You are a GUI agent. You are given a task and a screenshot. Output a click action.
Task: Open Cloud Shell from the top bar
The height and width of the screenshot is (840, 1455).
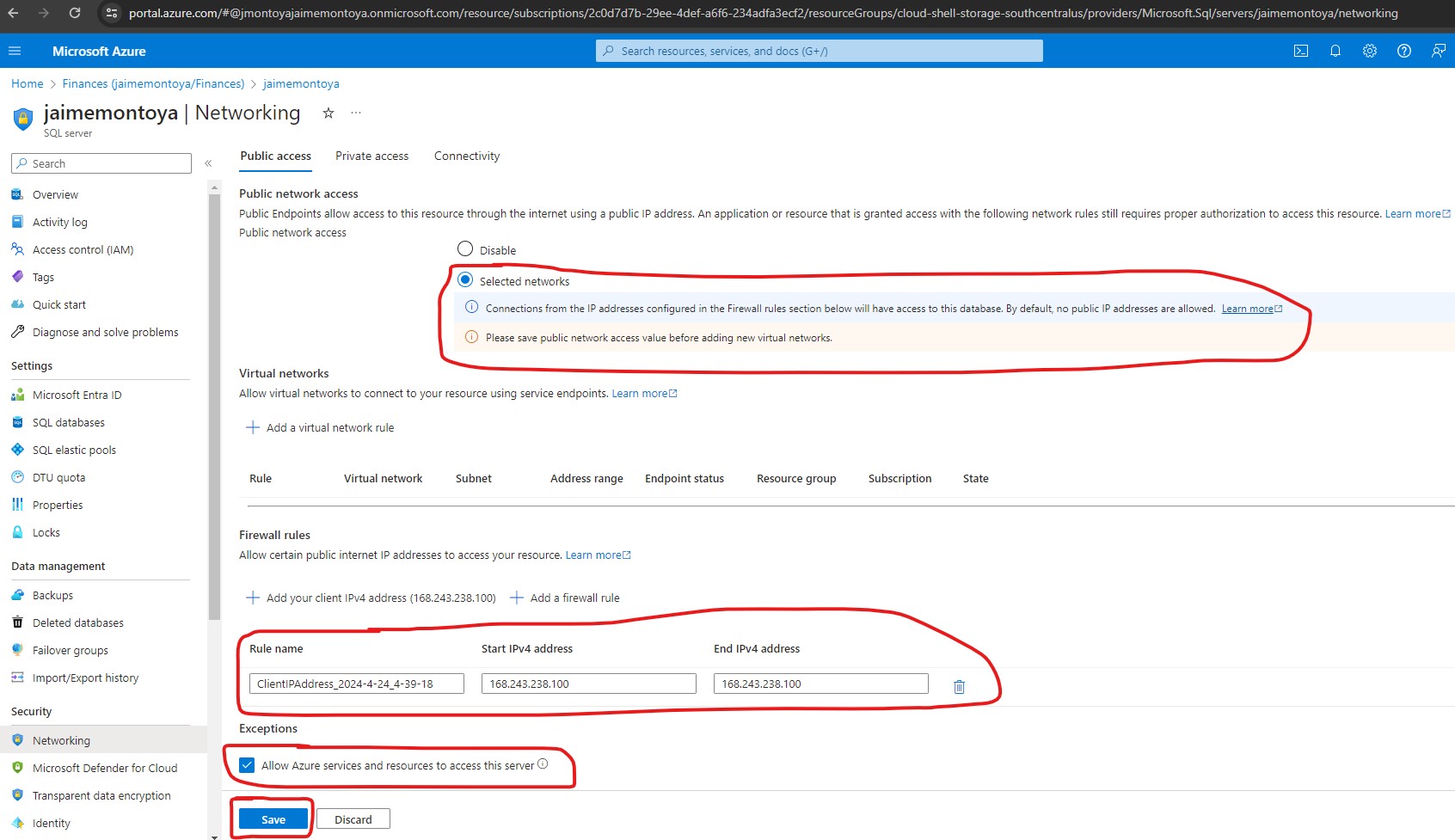[x=1301, y=51]
